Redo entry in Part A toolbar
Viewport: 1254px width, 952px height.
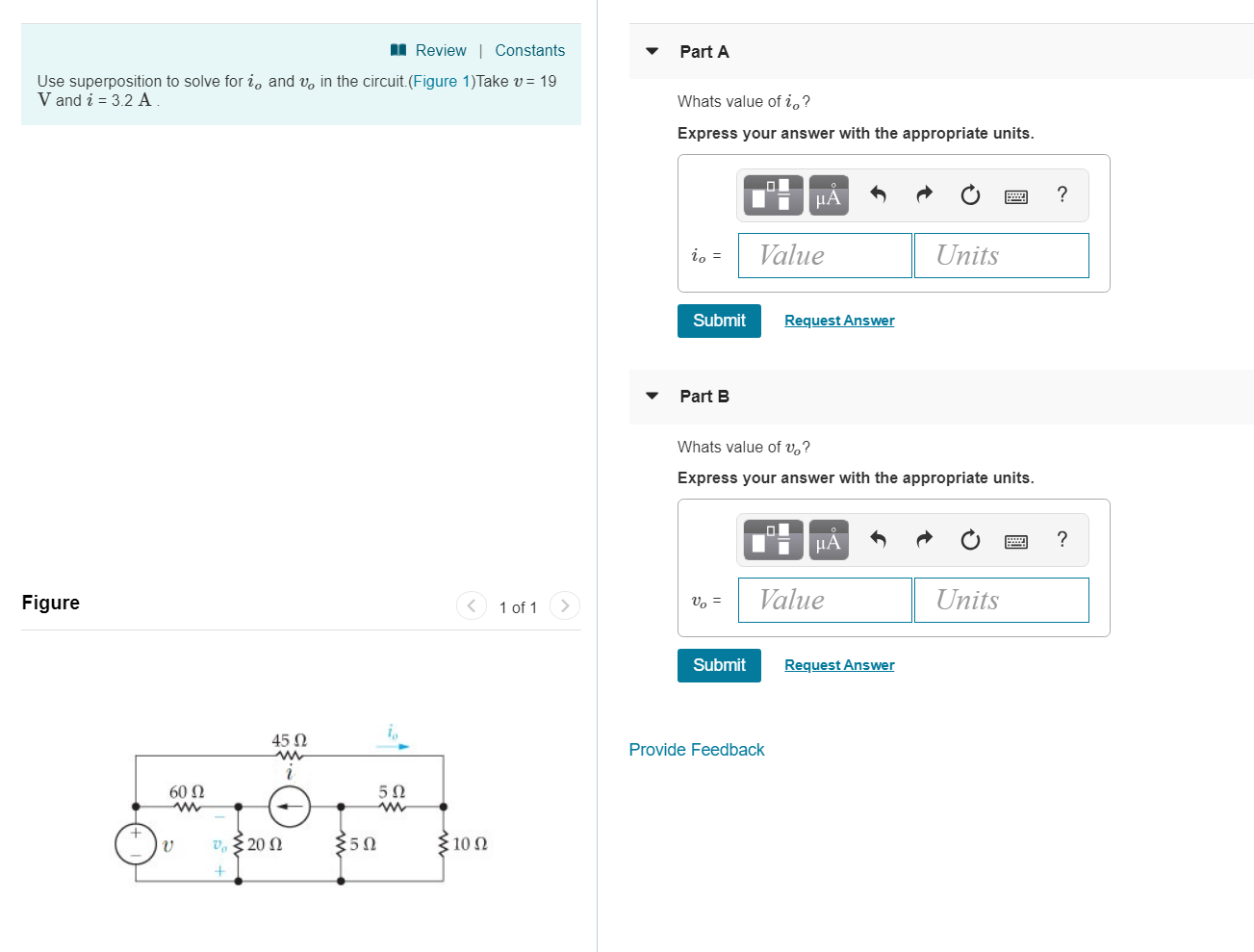(x=924, y=194)
